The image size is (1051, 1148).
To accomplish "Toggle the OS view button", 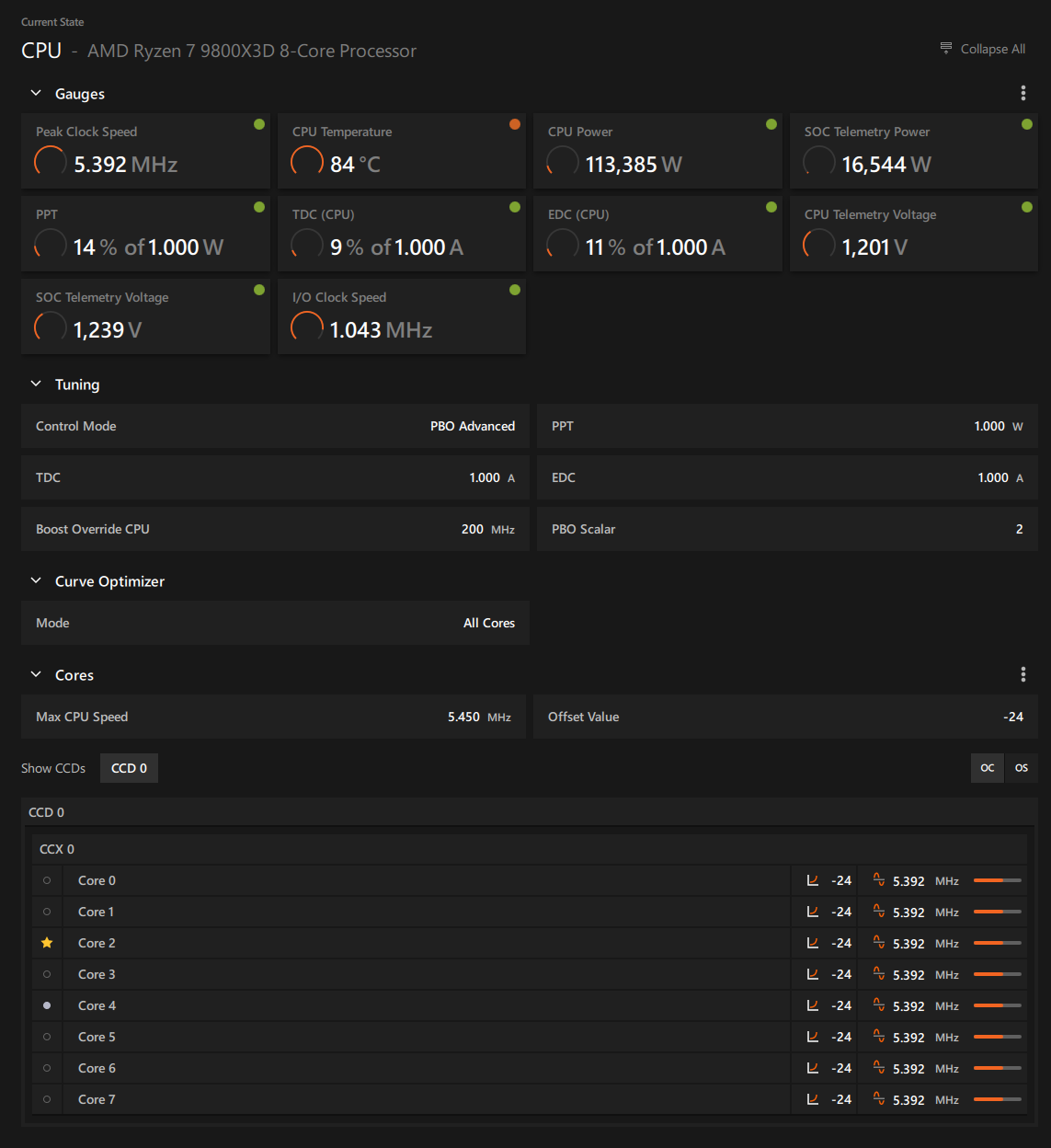I will click(1022, 768).
